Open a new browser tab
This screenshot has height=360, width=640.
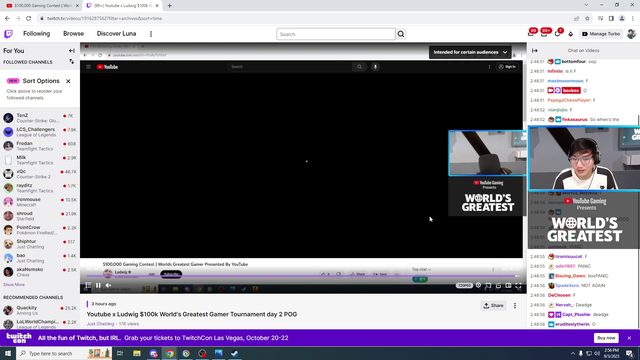[x=169, y=6]
